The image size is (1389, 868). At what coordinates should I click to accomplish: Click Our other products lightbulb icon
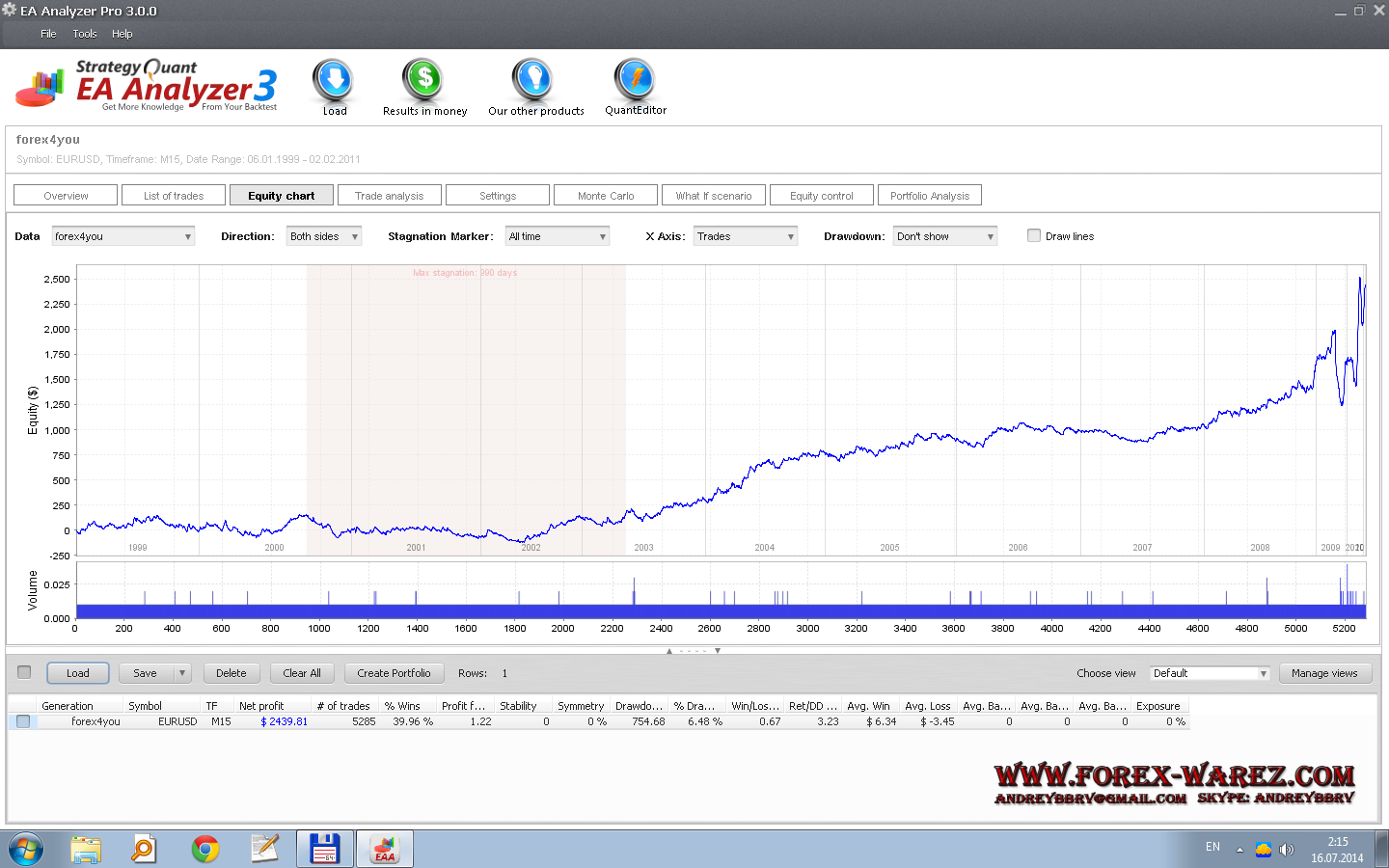click(x=532, y=81)
